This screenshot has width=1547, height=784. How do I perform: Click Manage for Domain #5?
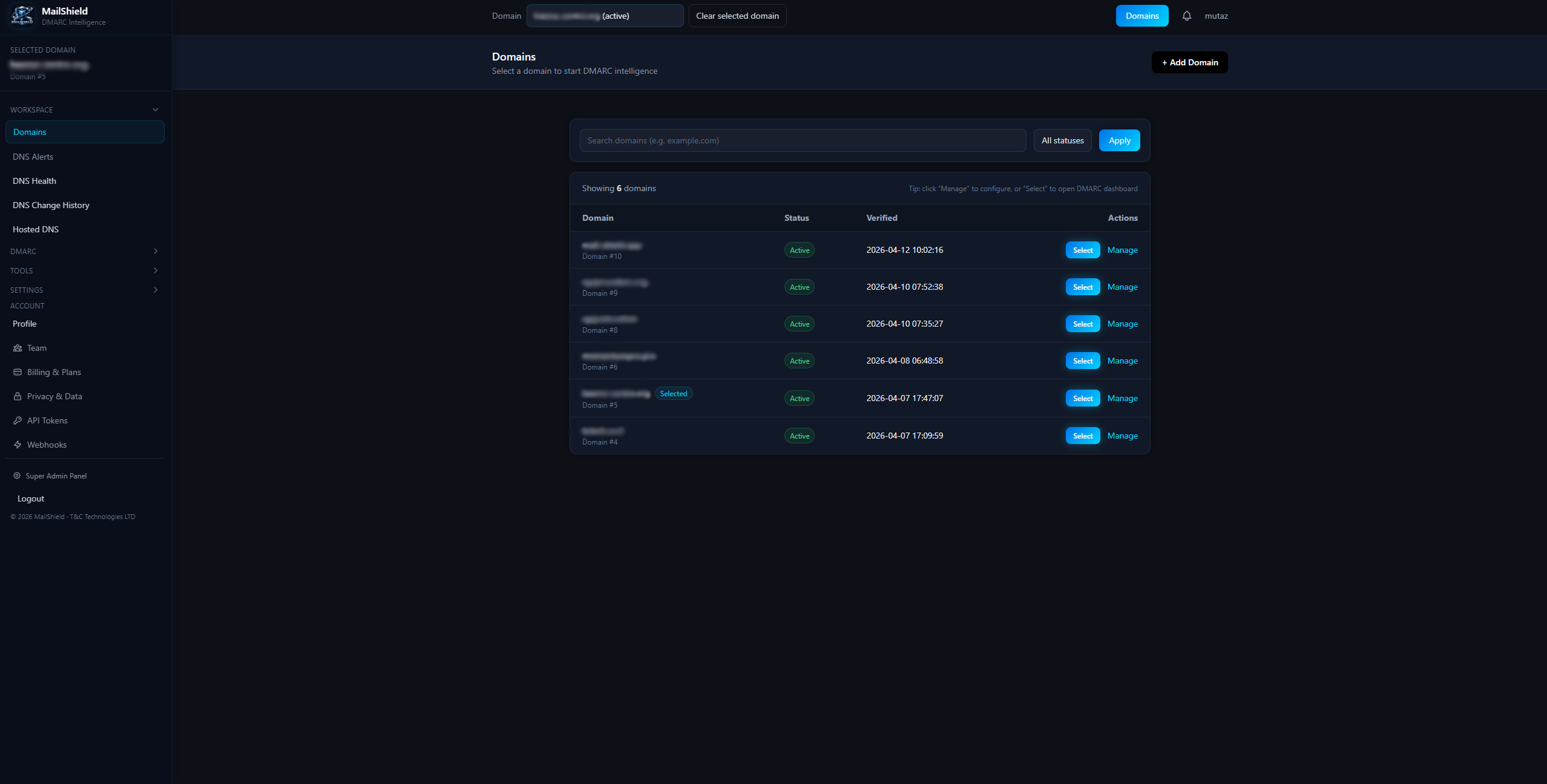pos(1122,398)
